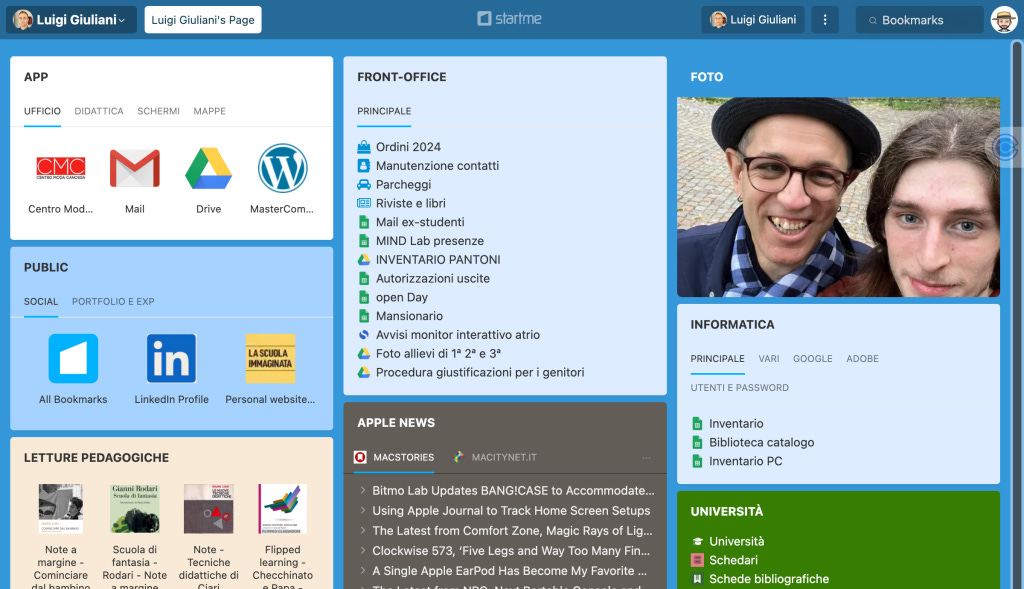Open the LinkedIn Profile icon

(x=171, y=358)
